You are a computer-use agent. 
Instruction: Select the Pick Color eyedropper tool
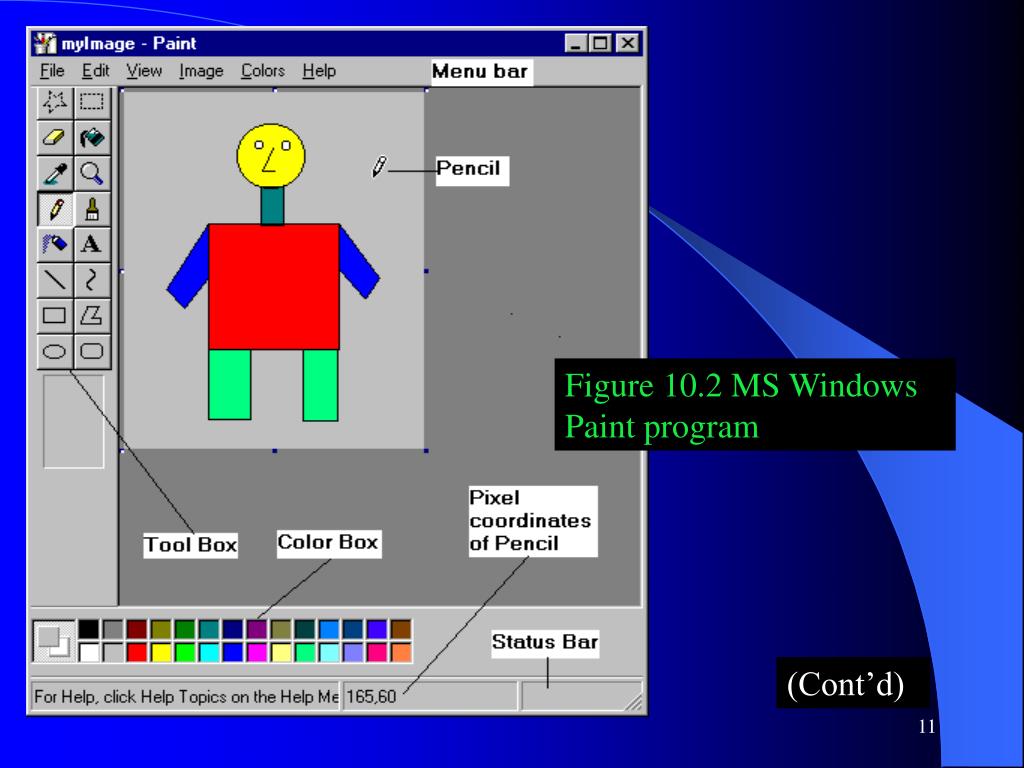coord(55,174)
